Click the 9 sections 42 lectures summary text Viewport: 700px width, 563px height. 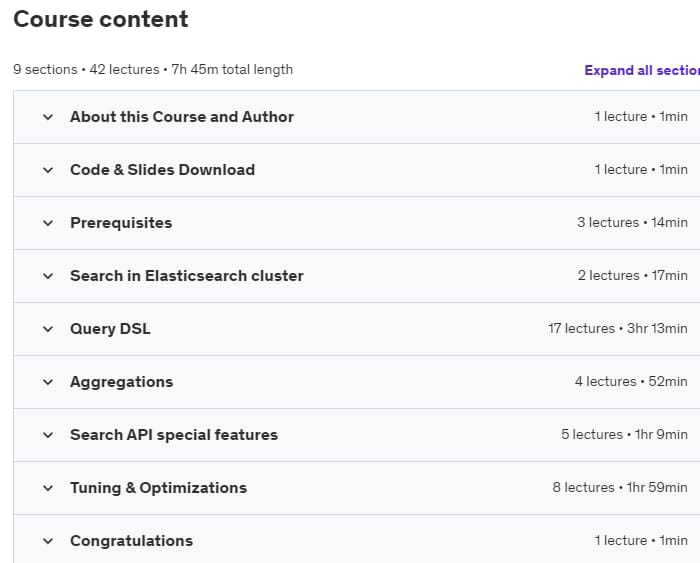coord(153,70)
